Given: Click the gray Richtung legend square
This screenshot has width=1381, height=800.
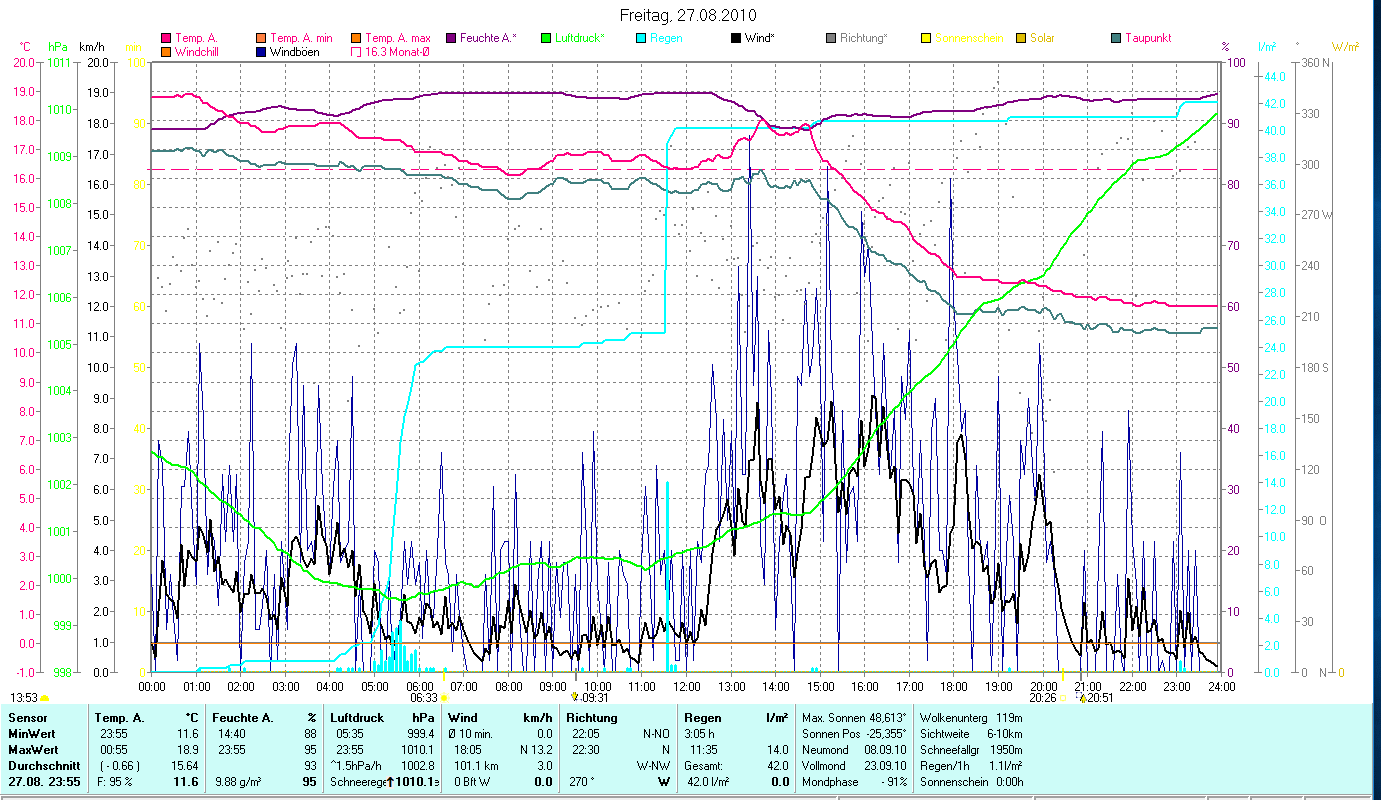Looking at the screenshot, I should [x=831, y=38].
